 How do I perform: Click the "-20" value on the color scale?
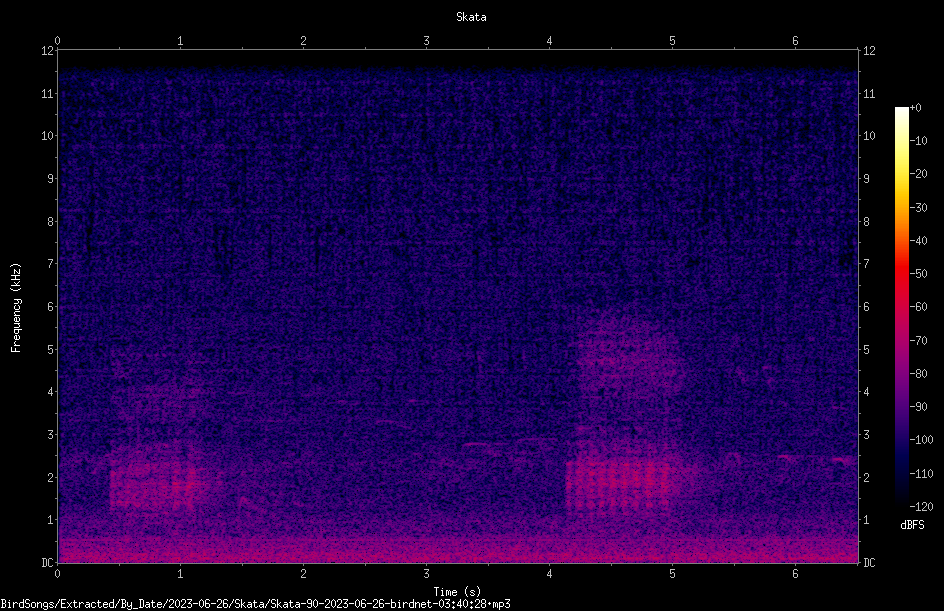918,174
